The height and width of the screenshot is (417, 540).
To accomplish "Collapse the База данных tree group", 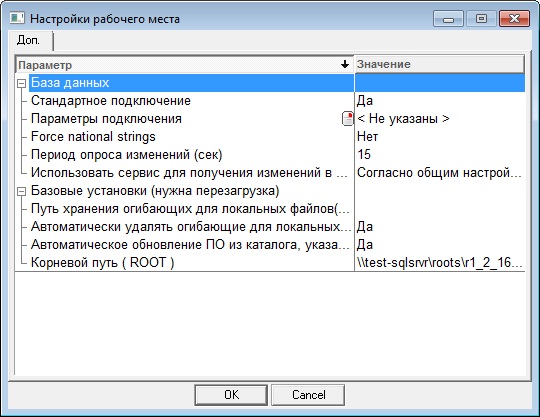I will coord(22,83).
